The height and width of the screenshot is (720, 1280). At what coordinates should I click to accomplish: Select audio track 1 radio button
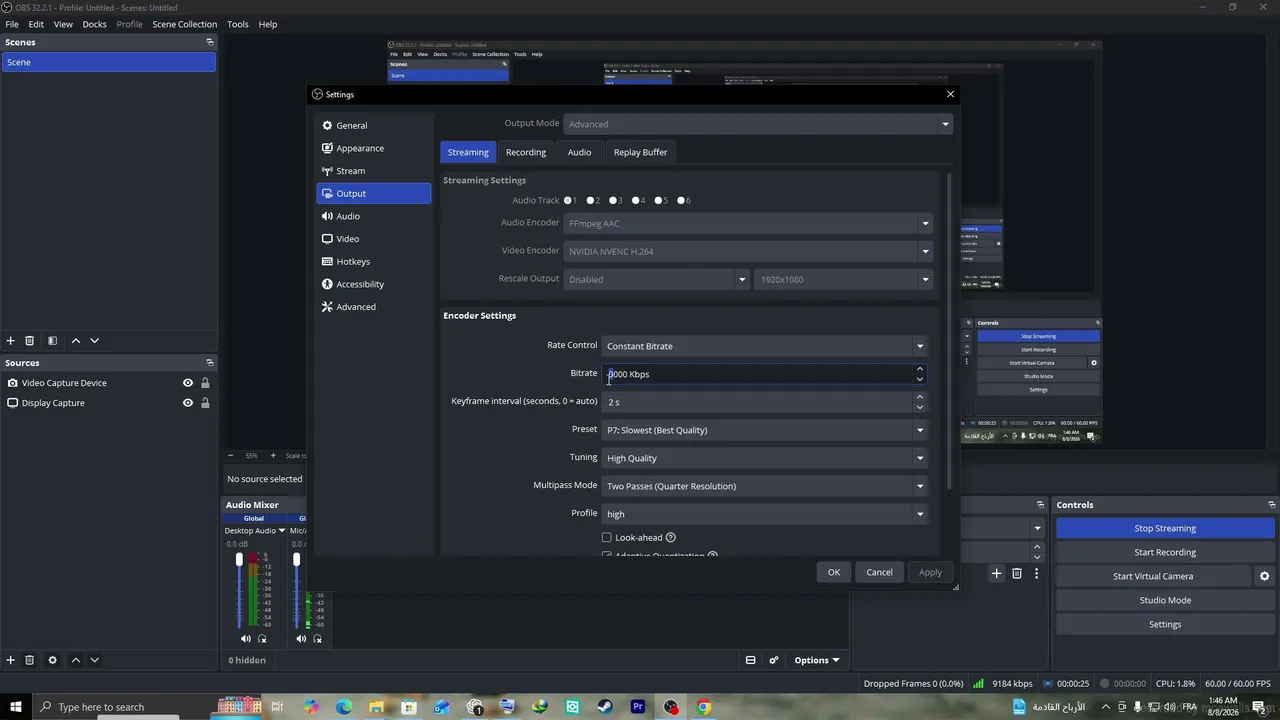[568, 200]
